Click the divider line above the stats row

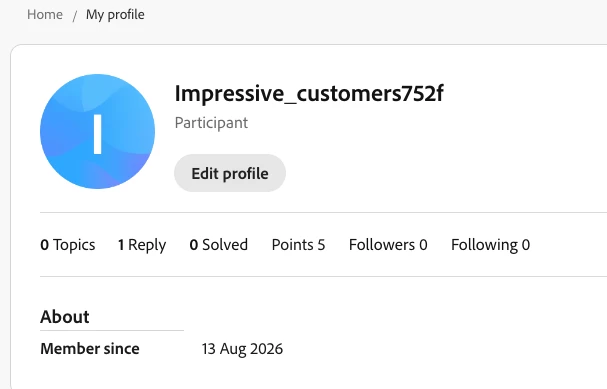click(323, 212)
